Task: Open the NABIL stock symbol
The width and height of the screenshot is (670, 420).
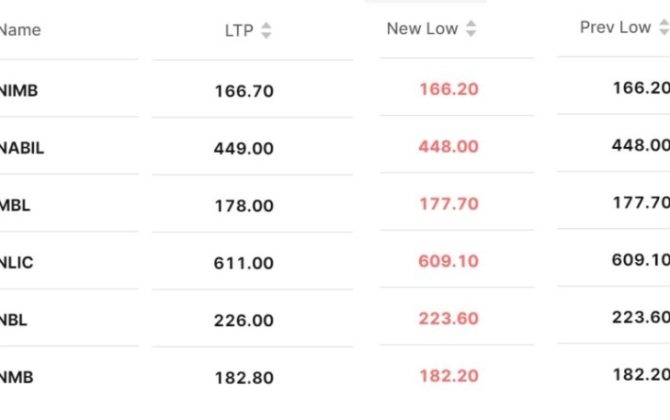Action: click(x=22, y=148)
